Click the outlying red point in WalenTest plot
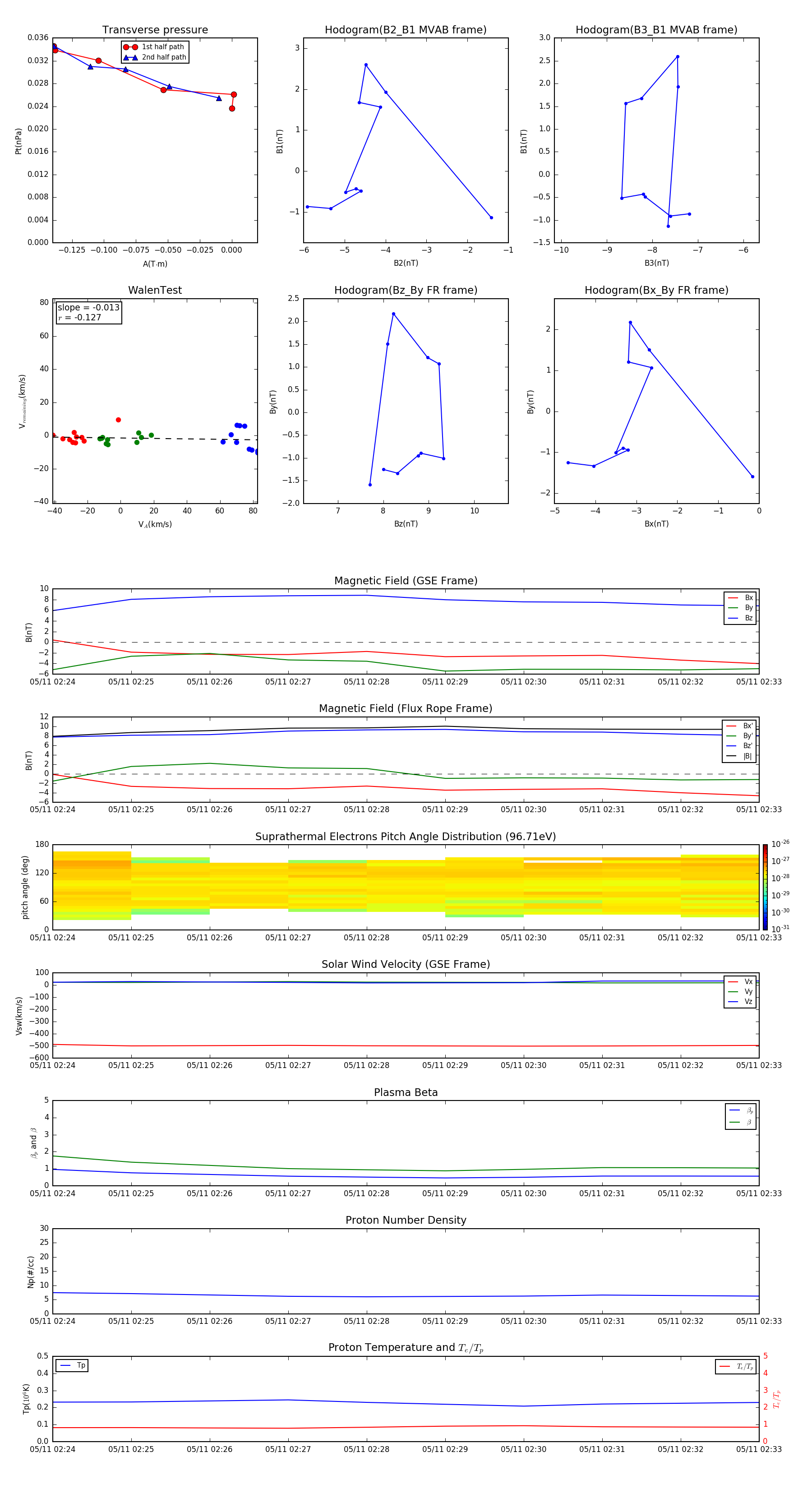The width and height of the screenshot is (812, 1489). (119, 420)
